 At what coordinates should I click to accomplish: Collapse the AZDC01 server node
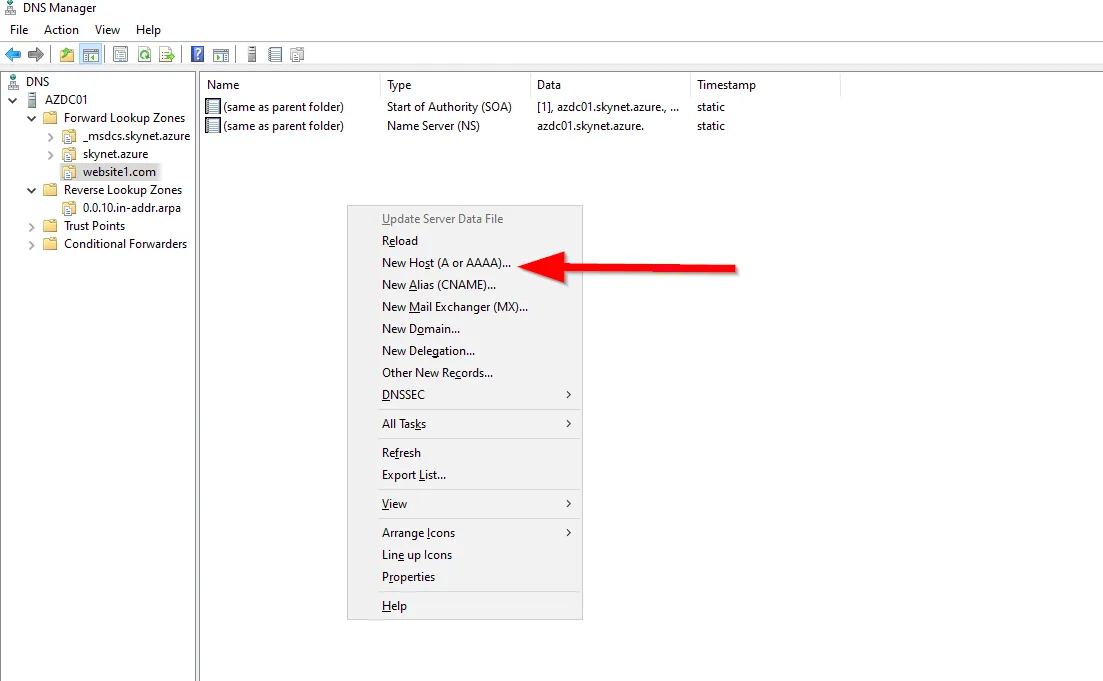13,100
